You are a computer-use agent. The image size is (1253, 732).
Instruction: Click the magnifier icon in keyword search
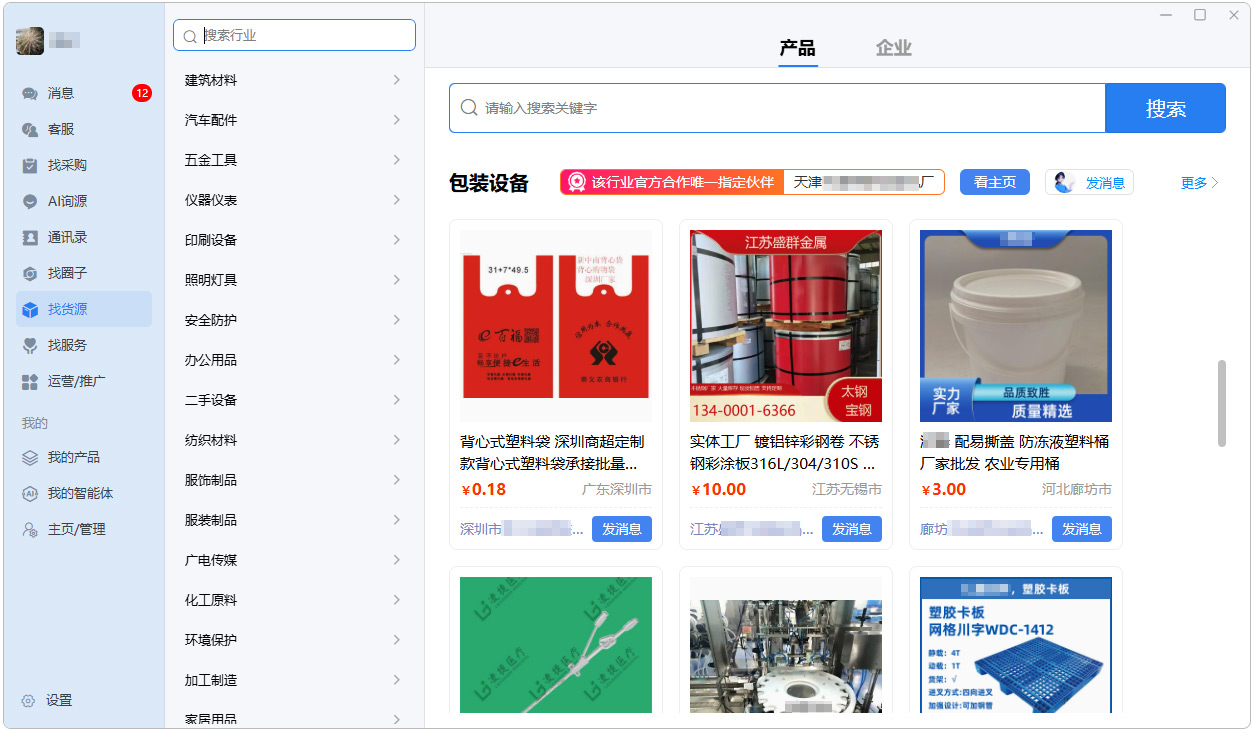tap(468, 107)
